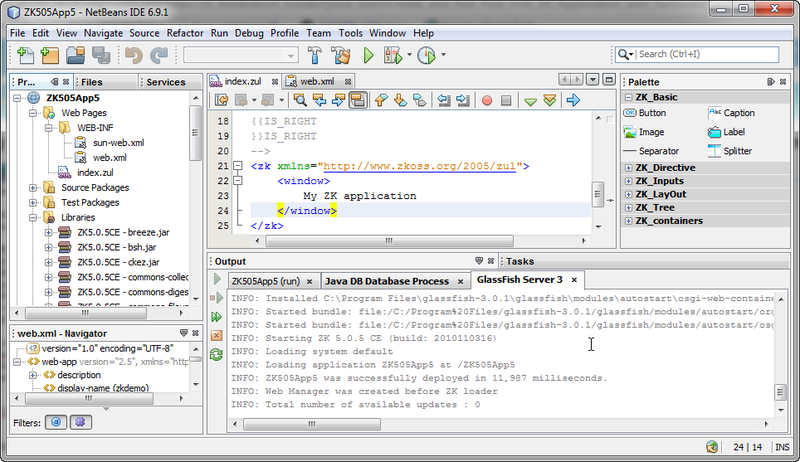Close the GlassFish Server 3 output tab

pos(574,279)
